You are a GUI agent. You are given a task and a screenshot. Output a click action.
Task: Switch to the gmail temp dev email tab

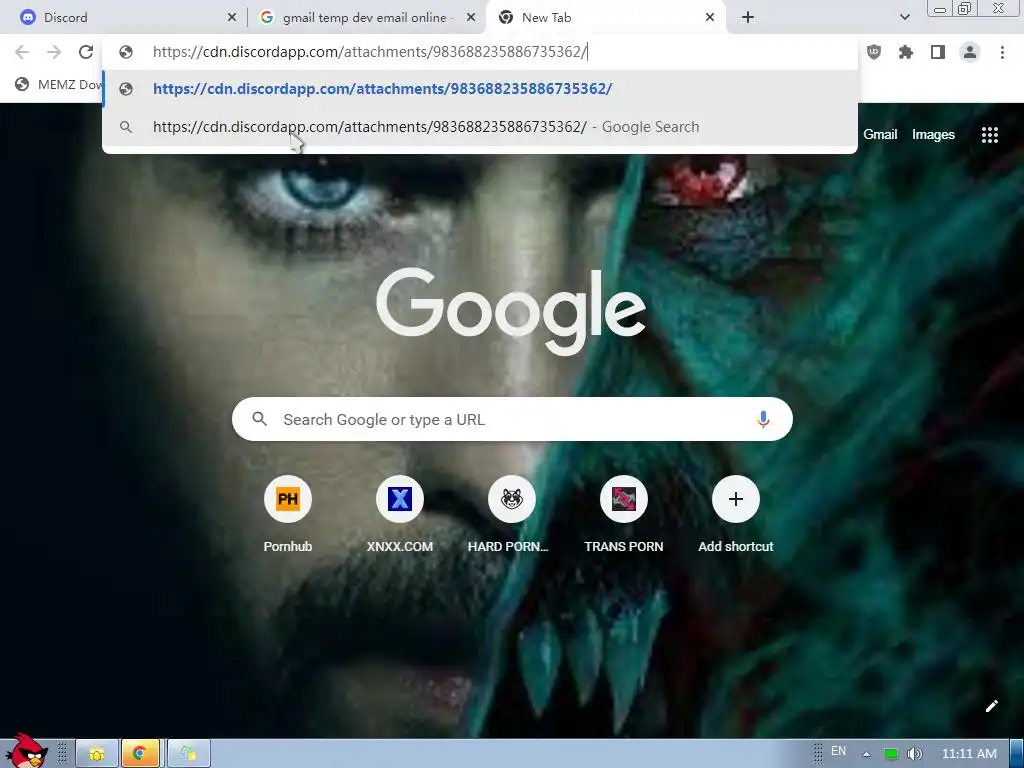366,18
